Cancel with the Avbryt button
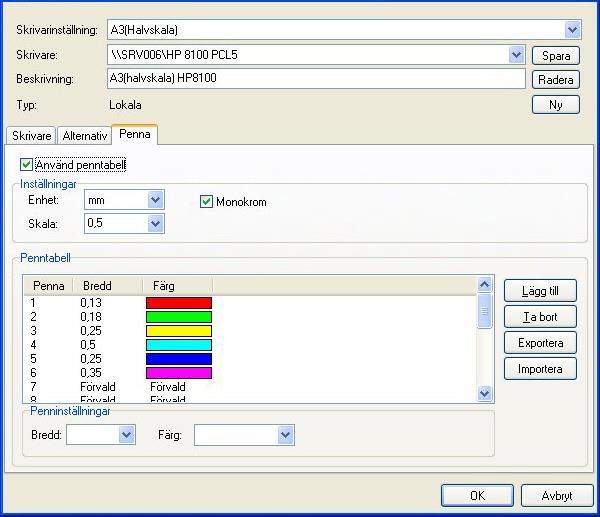The width and height of the screenshot is (600, 517). [557, 496]
